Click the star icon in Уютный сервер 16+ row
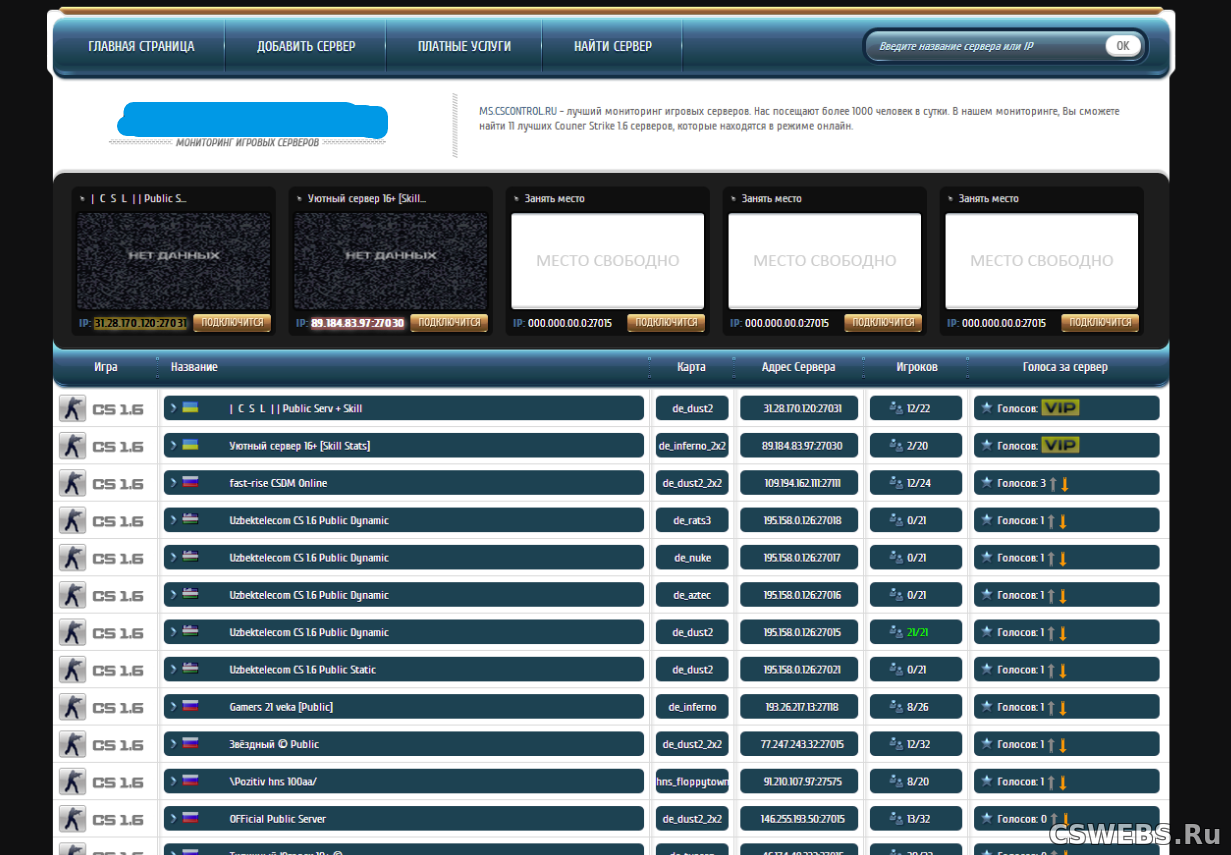 pos(986,445)
